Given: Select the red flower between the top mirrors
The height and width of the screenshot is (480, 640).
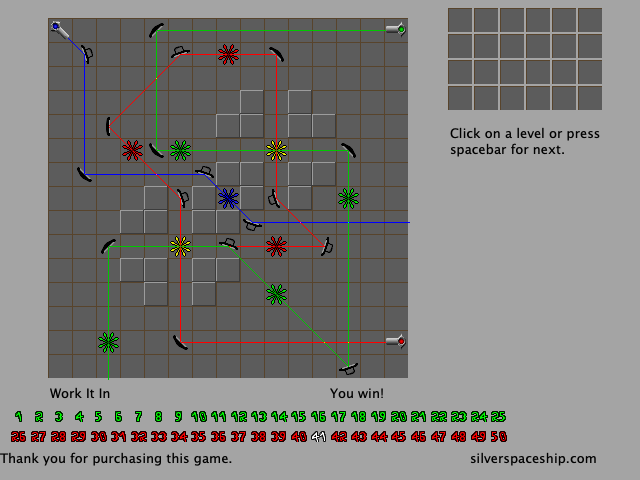Looking at the screenshot, I should click(x=228, y=54).
